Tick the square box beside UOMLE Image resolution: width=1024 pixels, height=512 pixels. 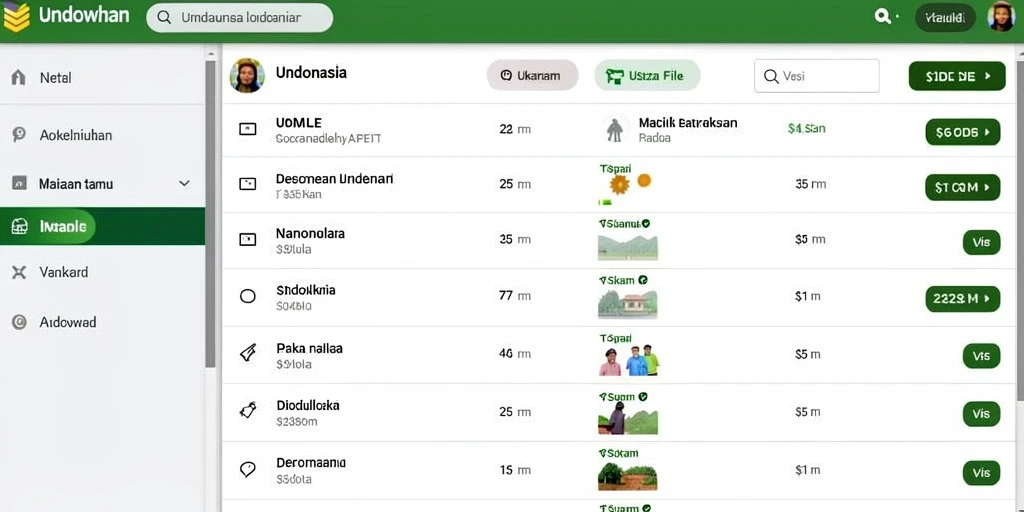248,129
